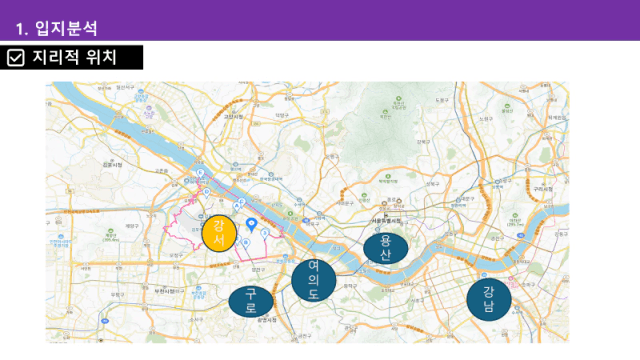The image size is (640, 360).
Task: Click the 고양시청 map label
Action: [233, 117]
